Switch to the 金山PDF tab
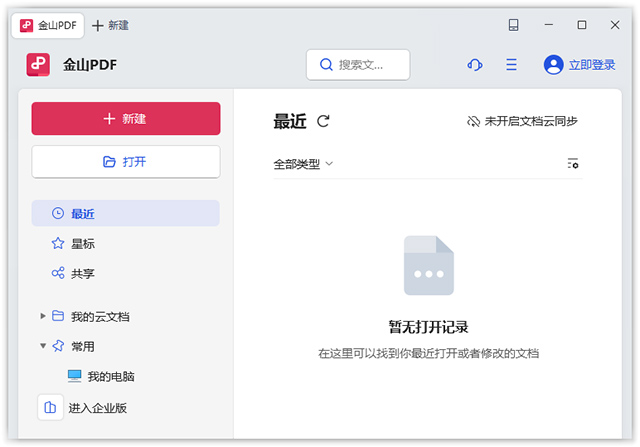640x447 pixels. coord(48,25)
